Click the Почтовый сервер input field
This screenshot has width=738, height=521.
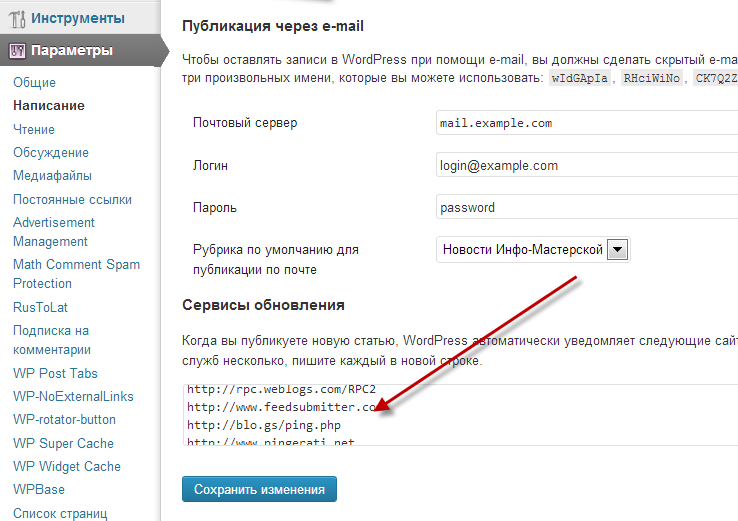(x=586, y=123)
